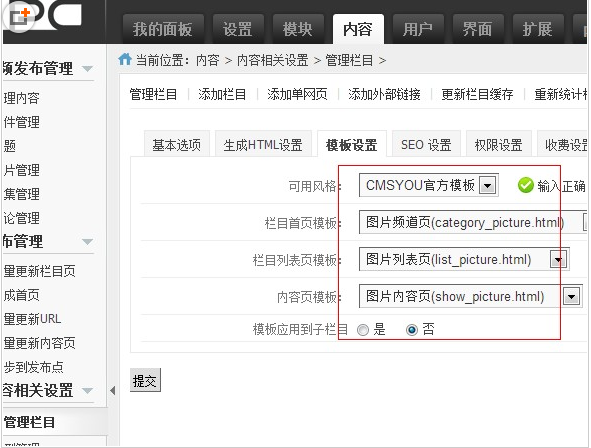591x448 pixels.
Task: Open the 可用风格 style dropdown
Action: [429, 185]
